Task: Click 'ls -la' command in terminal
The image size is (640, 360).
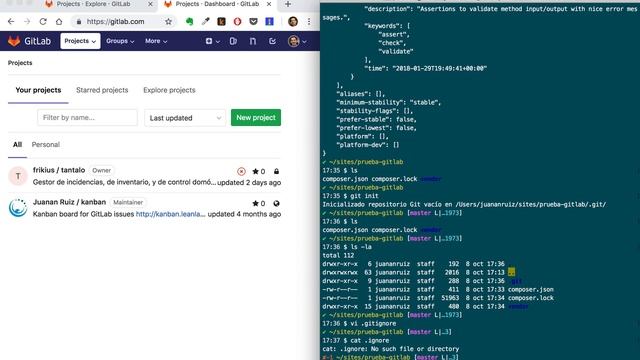Action: point(361,247)
